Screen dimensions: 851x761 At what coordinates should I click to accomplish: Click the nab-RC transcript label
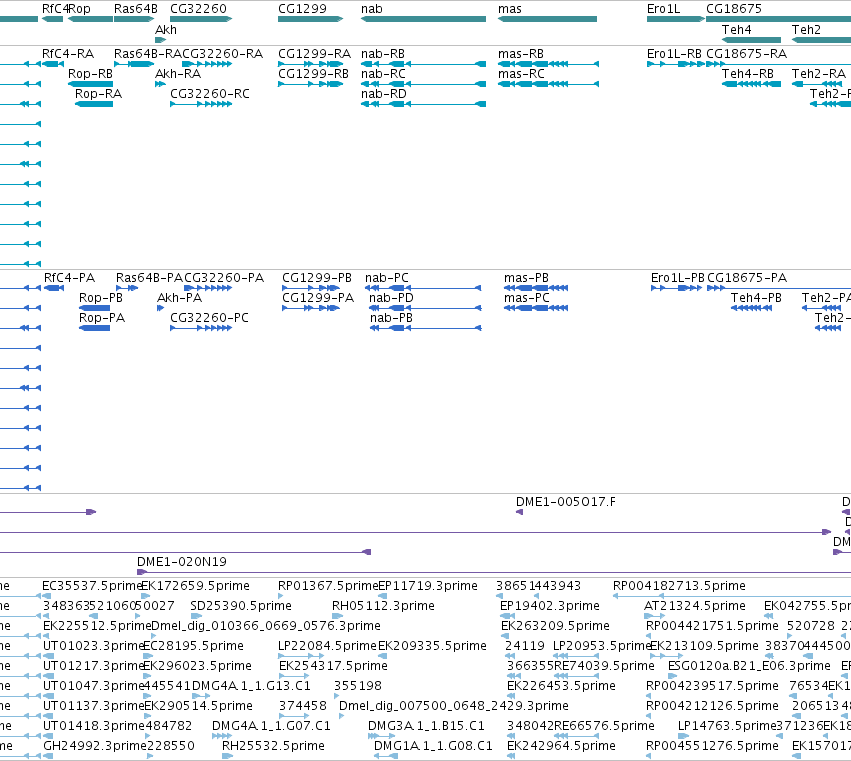pyautogui.click(x=383, y=74)
